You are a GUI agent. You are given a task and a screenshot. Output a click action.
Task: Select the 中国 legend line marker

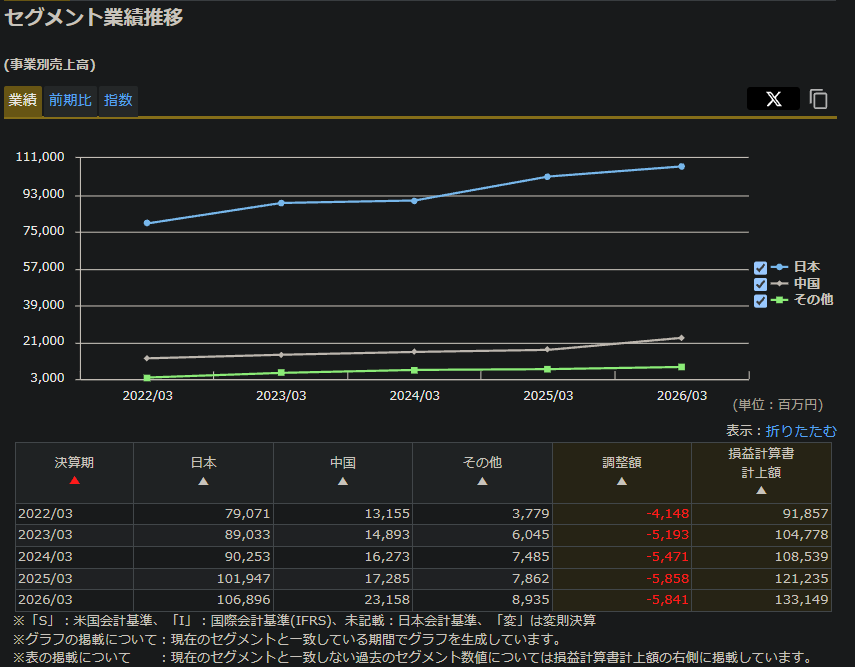point(780,283)
